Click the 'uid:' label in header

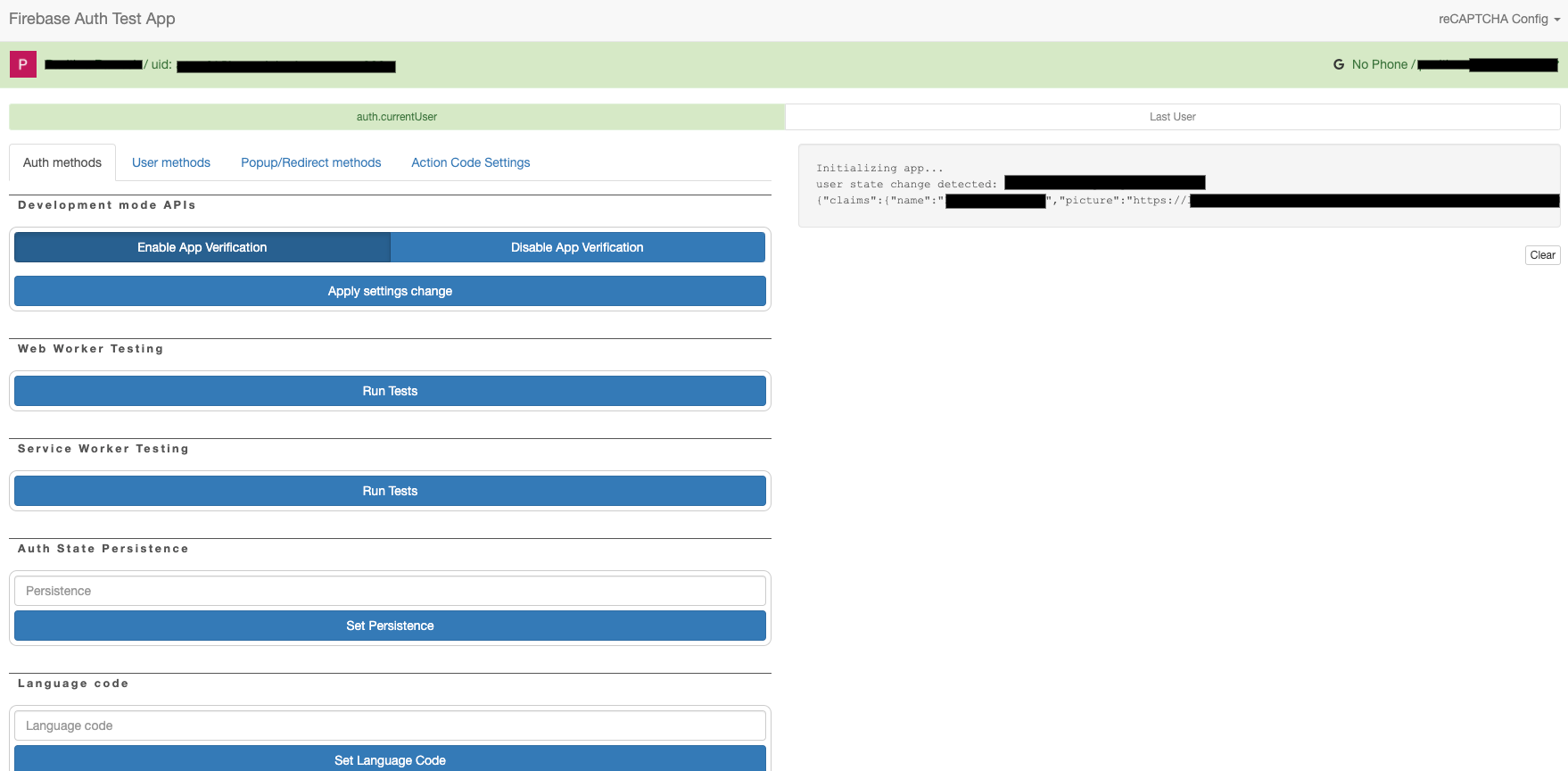(161, 64)
